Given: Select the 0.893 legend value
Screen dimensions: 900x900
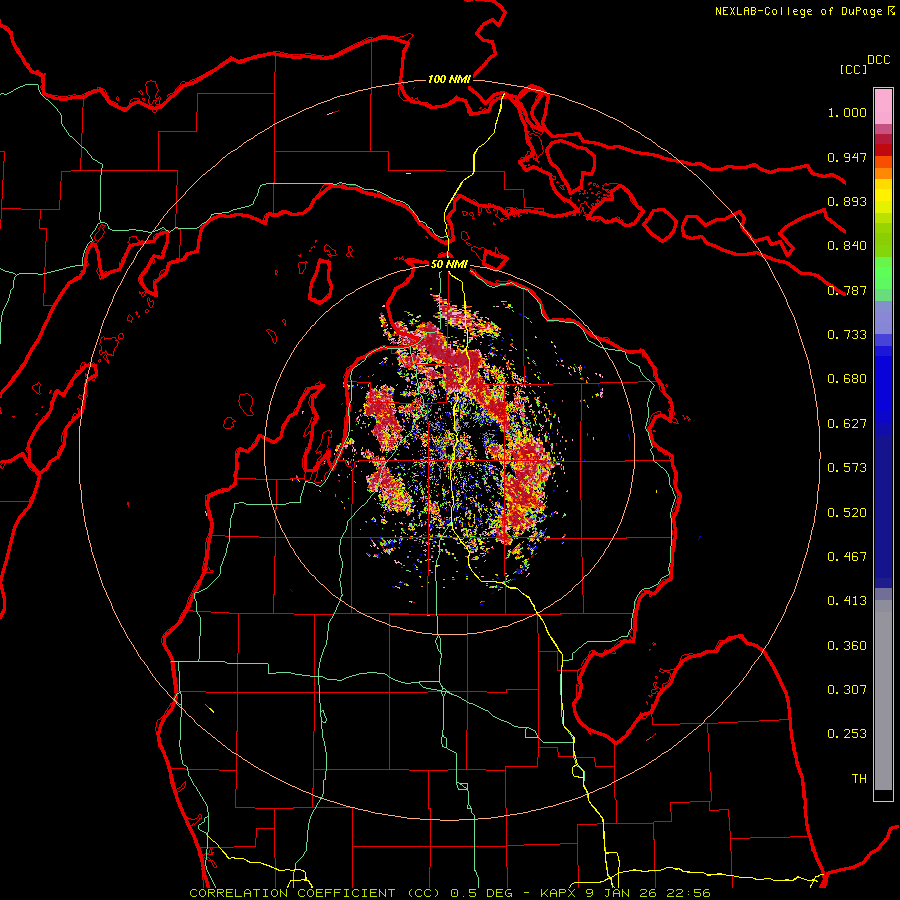Looking at the screenshot, I should [x=847, y=201].
